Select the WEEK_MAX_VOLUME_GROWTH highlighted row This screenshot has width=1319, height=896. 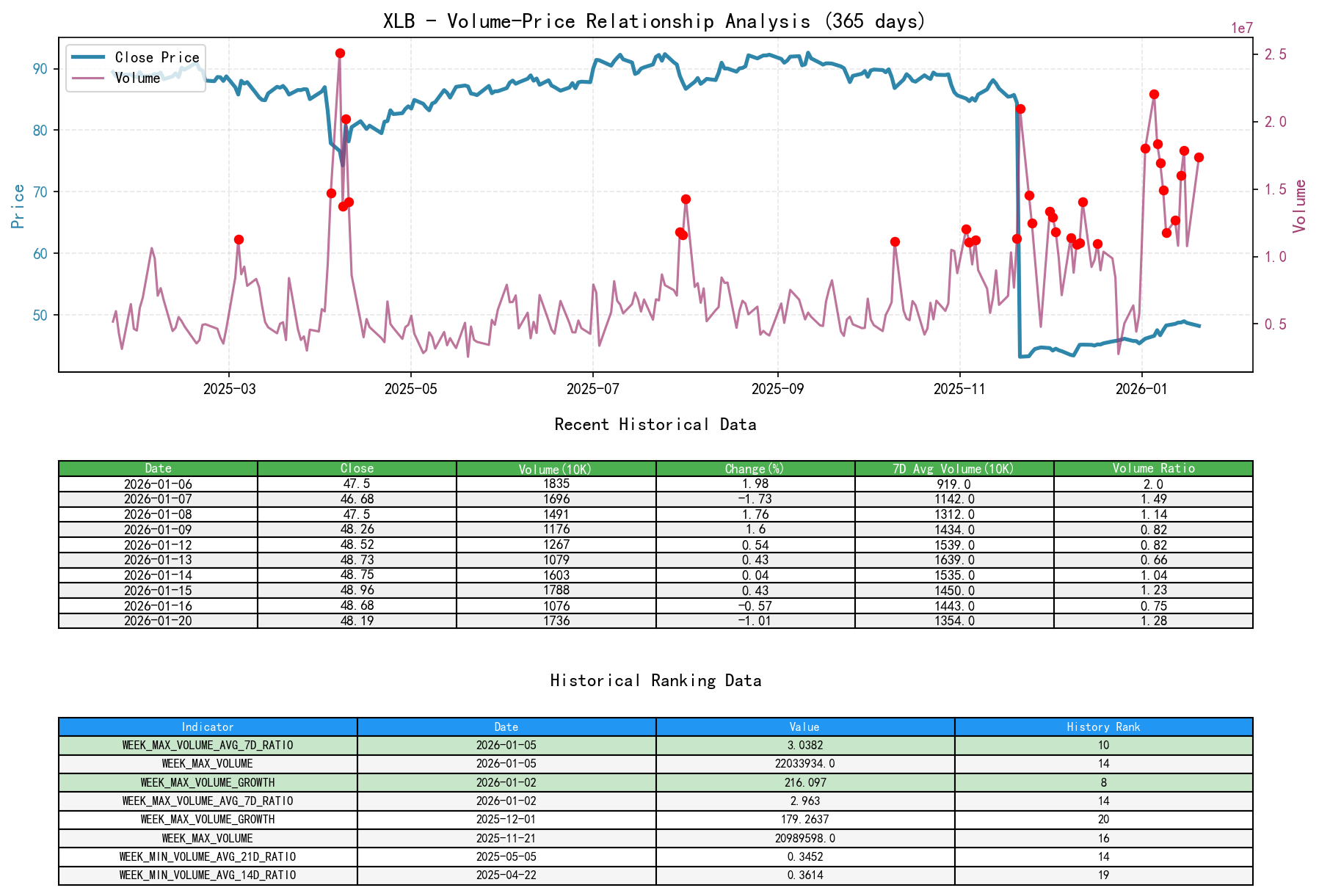(x=208, y=782)
